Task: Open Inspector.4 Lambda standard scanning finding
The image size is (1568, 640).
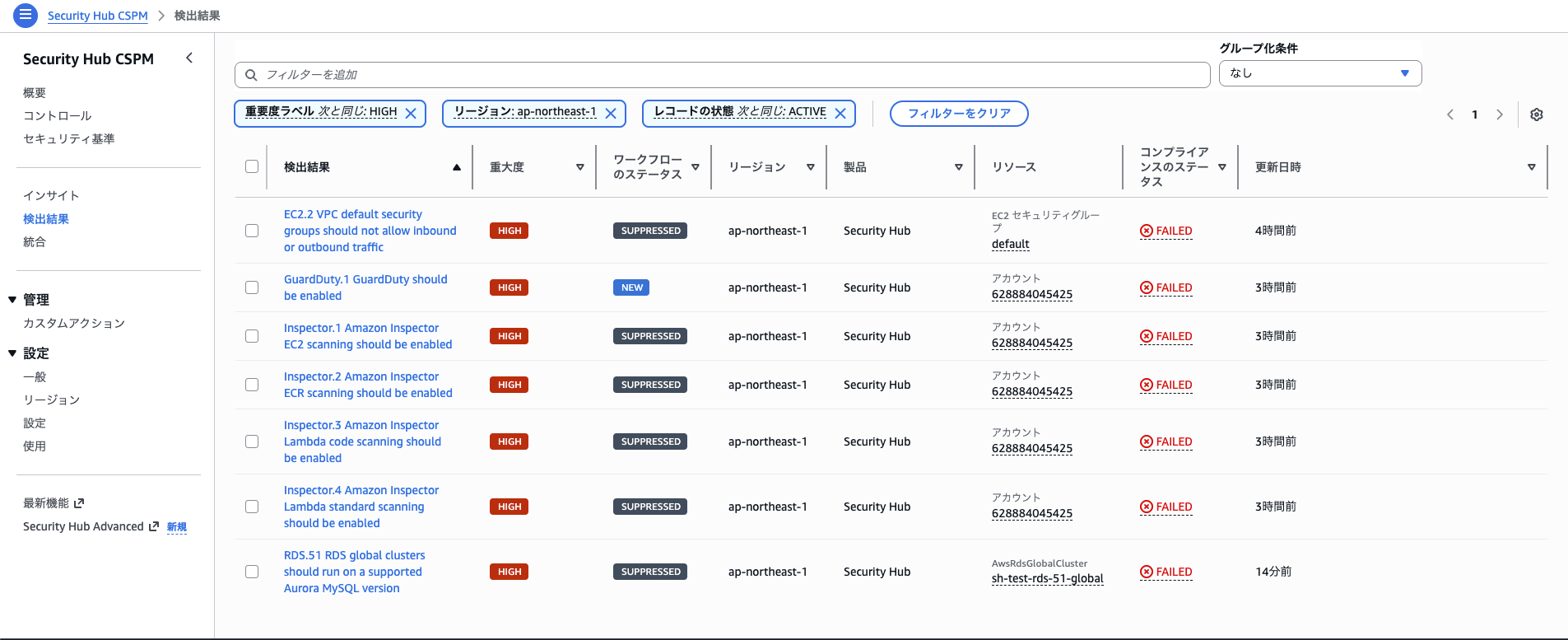Action: 361,507
